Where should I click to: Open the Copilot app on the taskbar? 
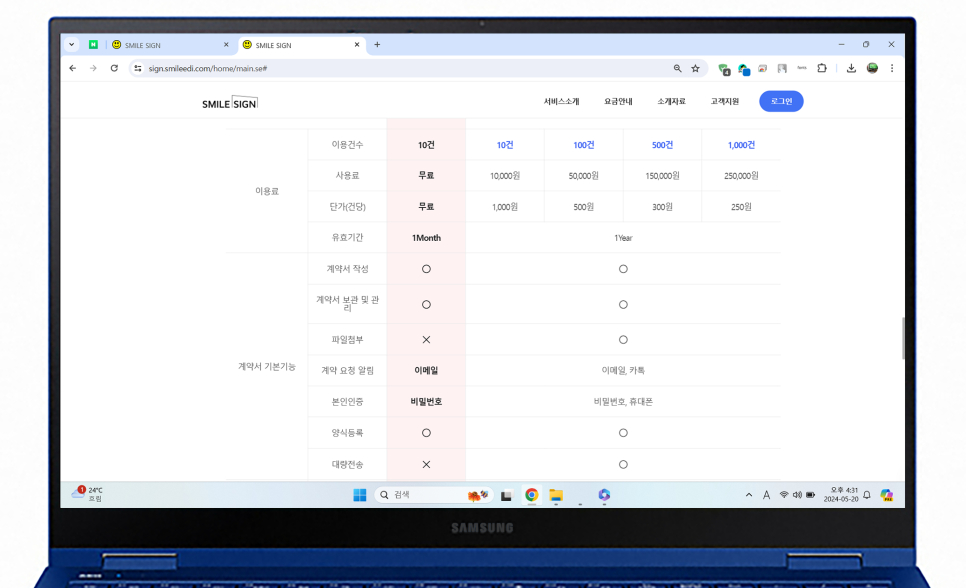pyautogui.click(x=604, y=495)
